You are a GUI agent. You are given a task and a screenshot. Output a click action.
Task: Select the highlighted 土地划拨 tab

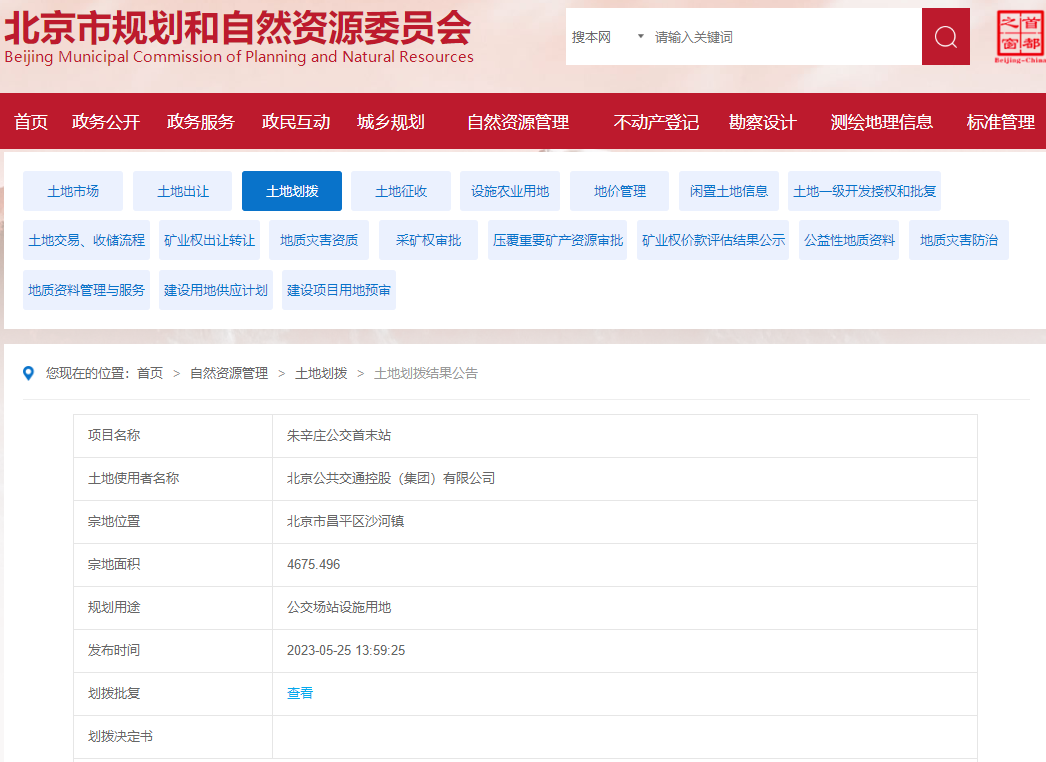tap(292, 191)
